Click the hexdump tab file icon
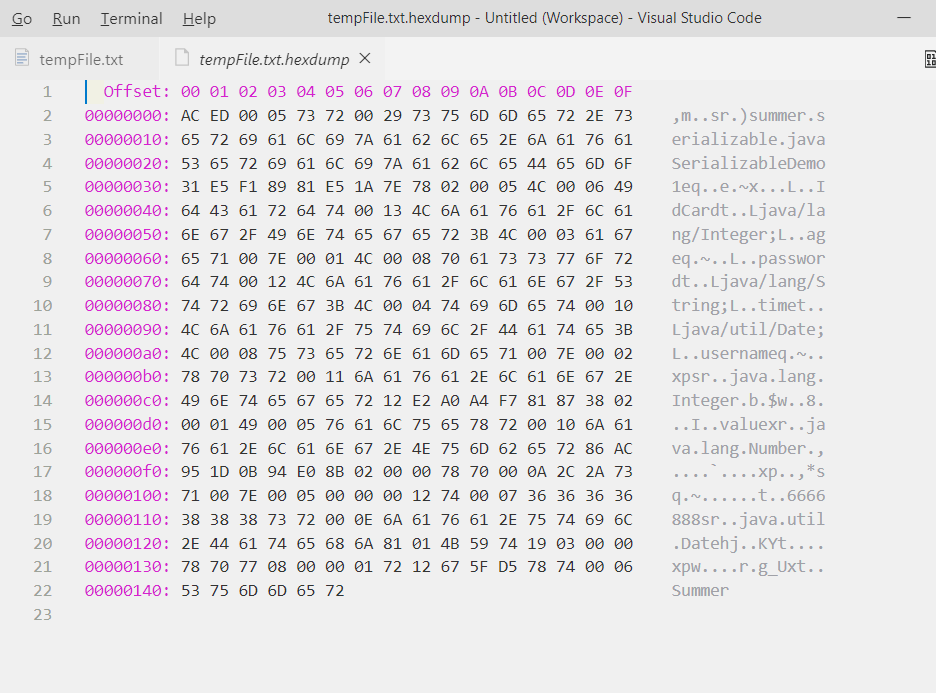936x693 pixels. click(x=181, y=58)
